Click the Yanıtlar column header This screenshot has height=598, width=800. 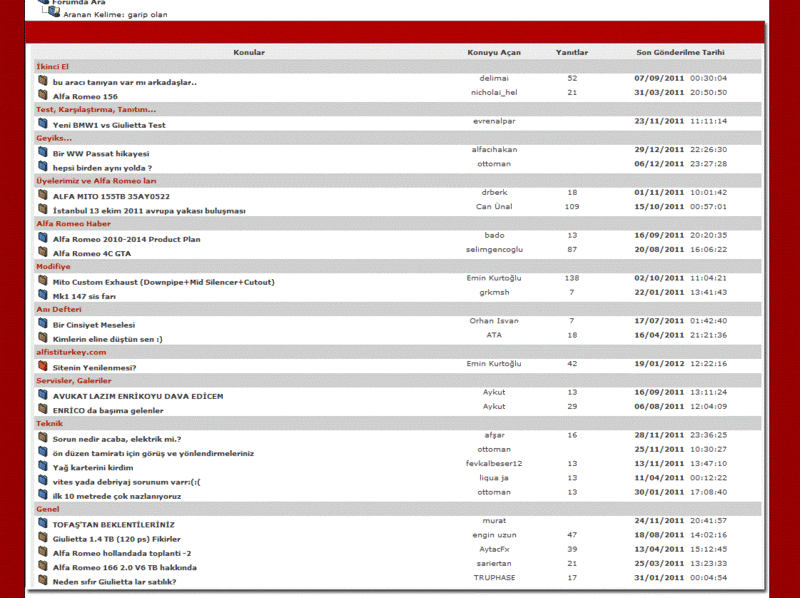pos(572,52)
